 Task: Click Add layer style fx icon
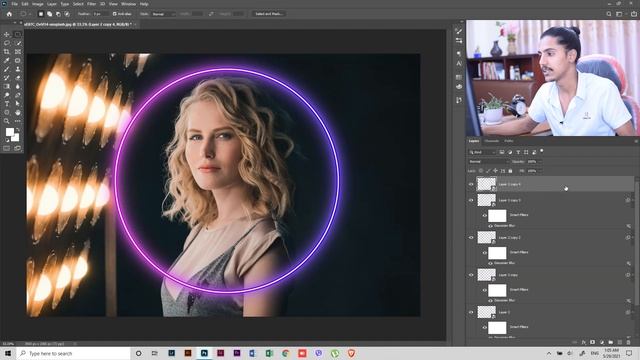[x=584, y=342]
